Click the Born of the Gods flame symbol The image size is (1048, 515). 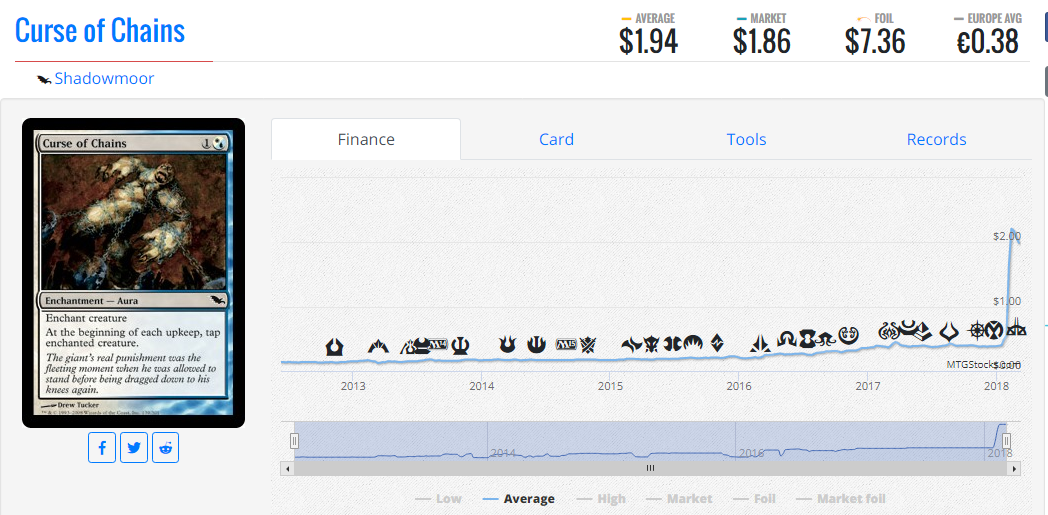[508, 344]
